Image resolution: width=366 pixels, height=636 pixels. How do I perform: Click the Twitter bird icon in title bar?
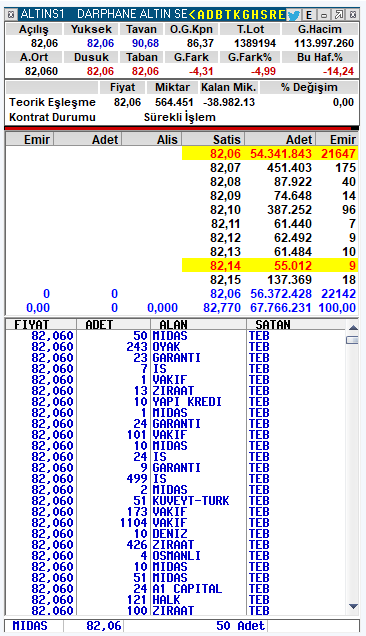294,15
